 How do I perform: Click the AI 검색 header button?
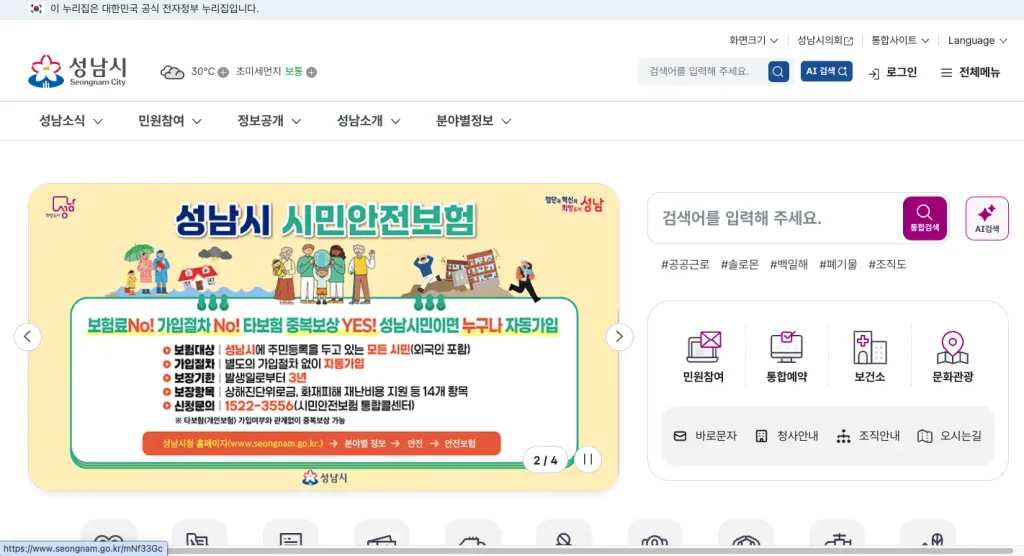[826, 71]
